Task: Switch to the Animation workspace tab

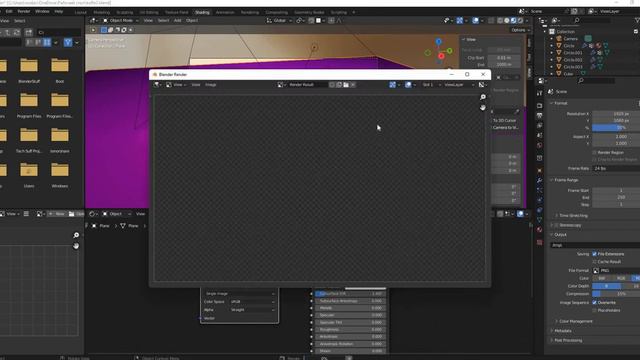Action: pos(225,12)
